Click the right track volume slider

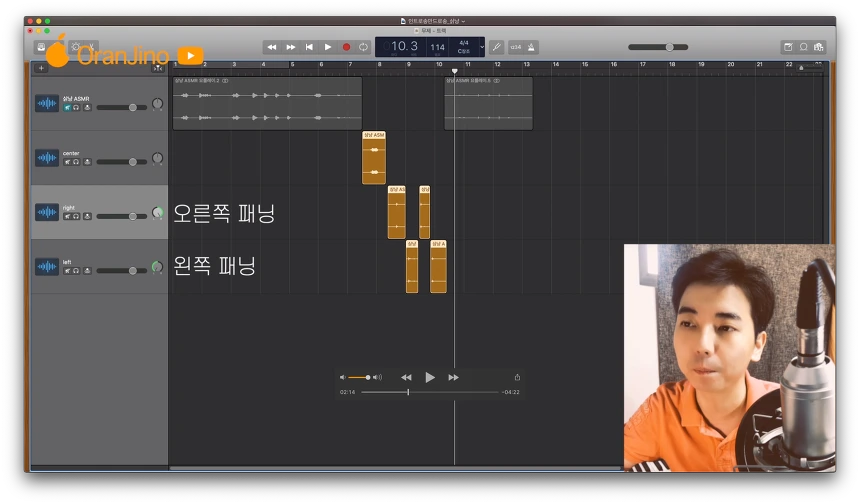pyautogui.click(x=122, y=216)
